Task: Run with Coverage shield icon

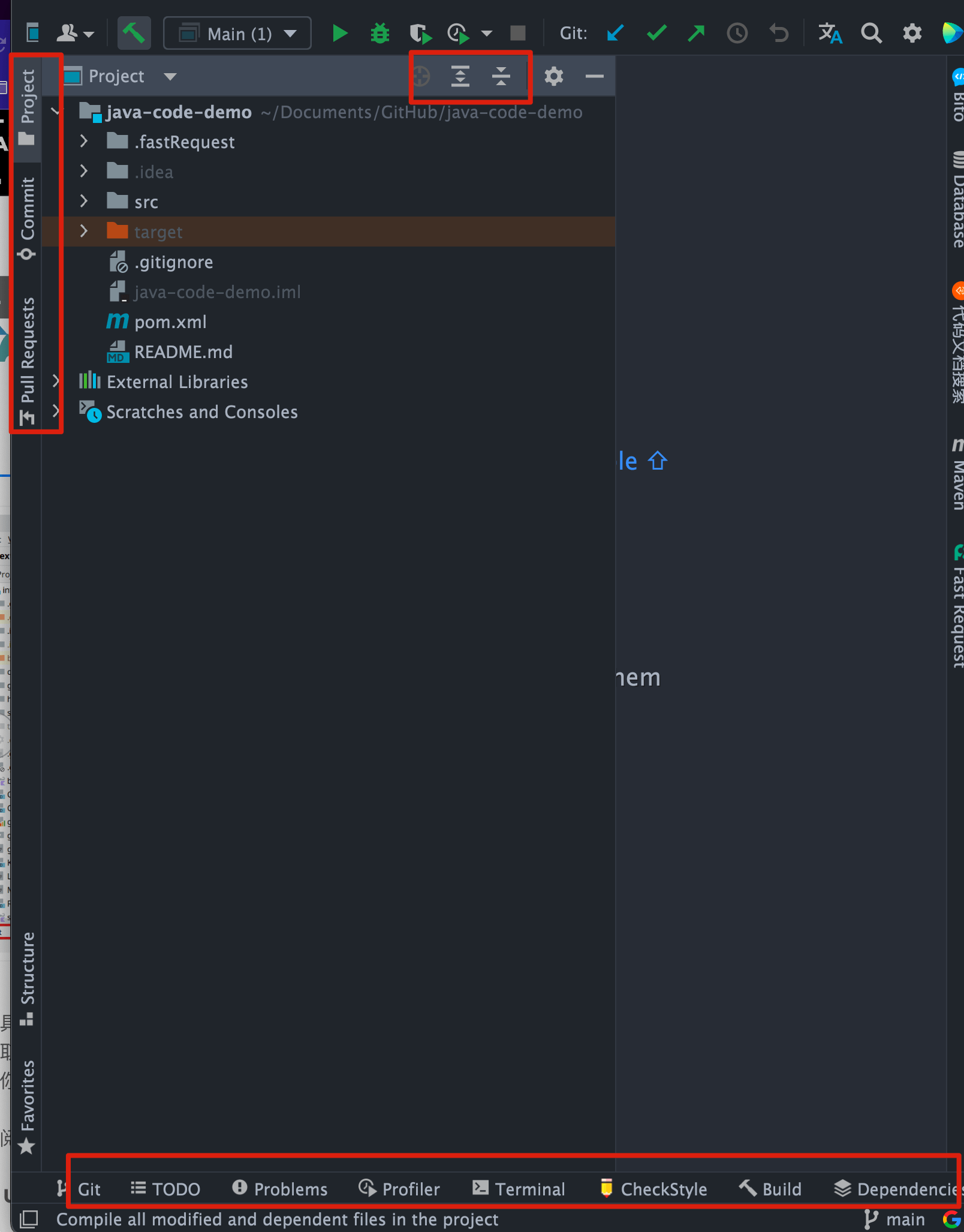Action: point(421,34)
